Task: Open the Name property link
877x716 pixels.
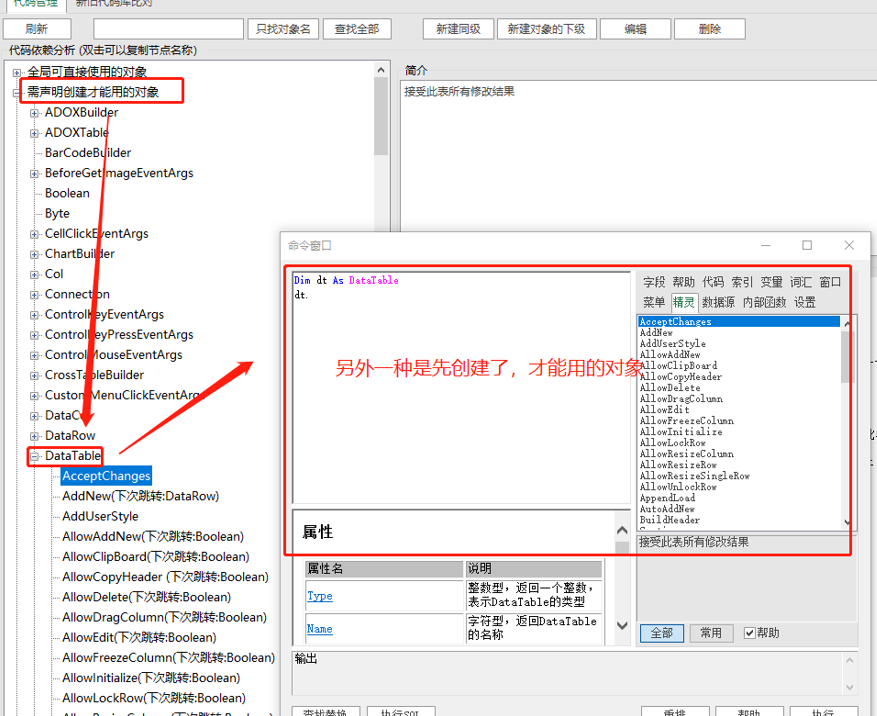Action: (x=320, y=629)
